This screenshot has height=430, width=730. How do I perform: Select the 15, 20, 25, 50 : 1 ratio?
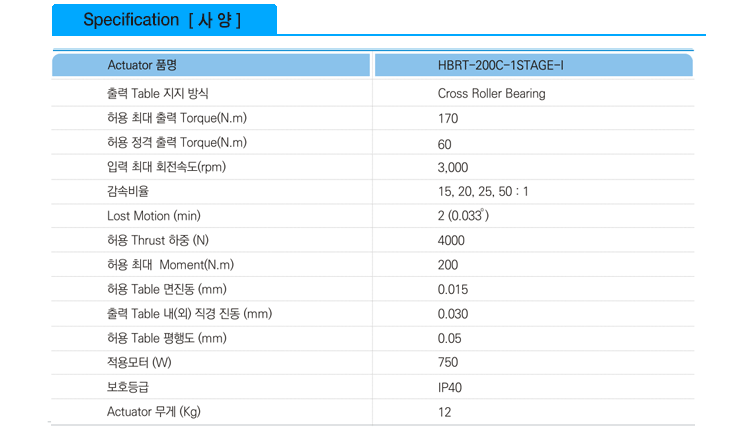(483, 191)
